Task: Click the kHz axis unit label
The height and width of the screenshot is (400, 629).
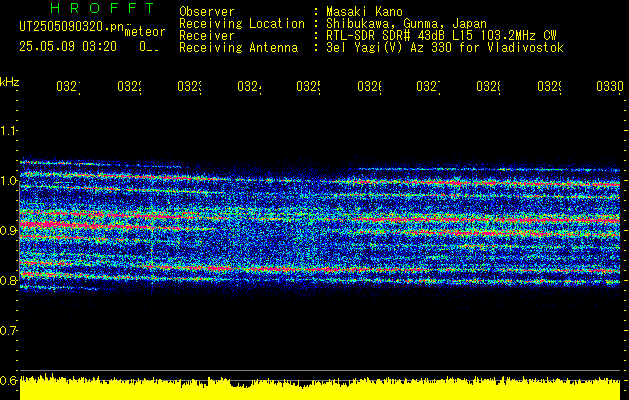Action: tap(10, 83)
